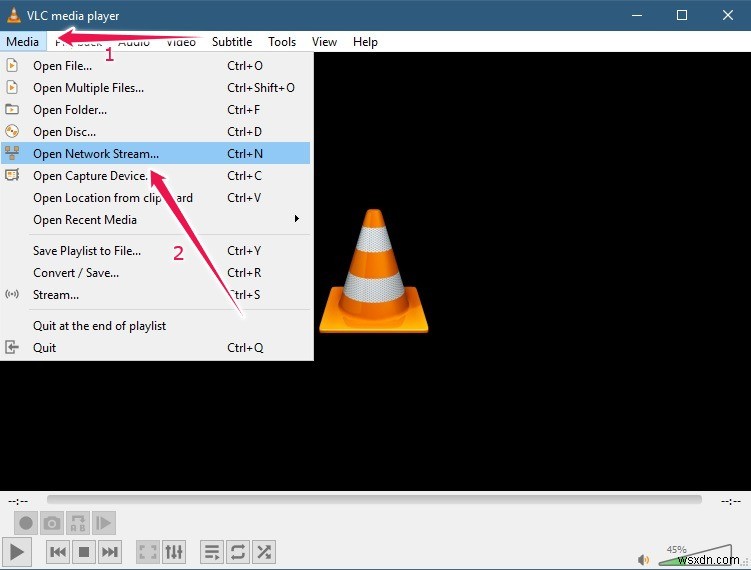Click the playback seek bar
This screenshot has width=751, height=570.
point(374,500)
